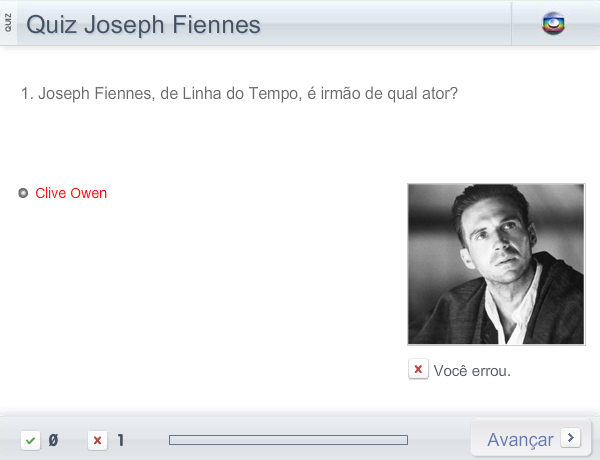Click the black and white actor photo
The width and height of the screenshot is (600, 460).
click(x=496, y=264)
